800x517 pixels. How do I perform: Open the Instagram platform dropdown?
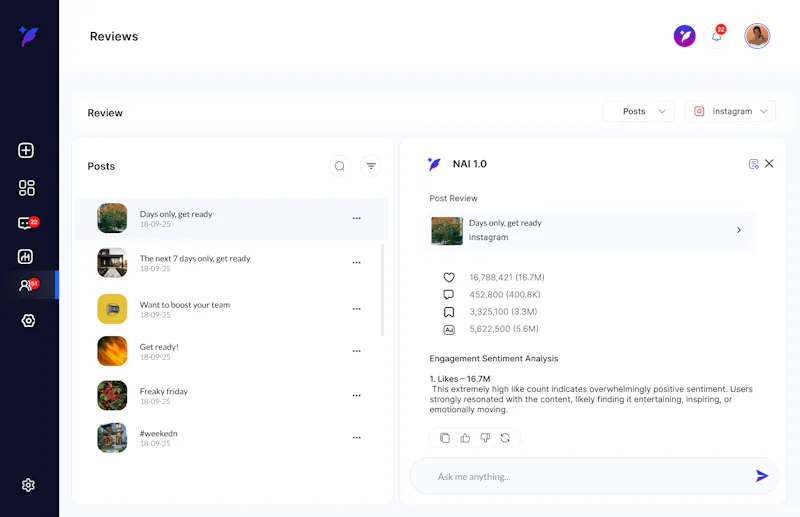tap(730, 111)
